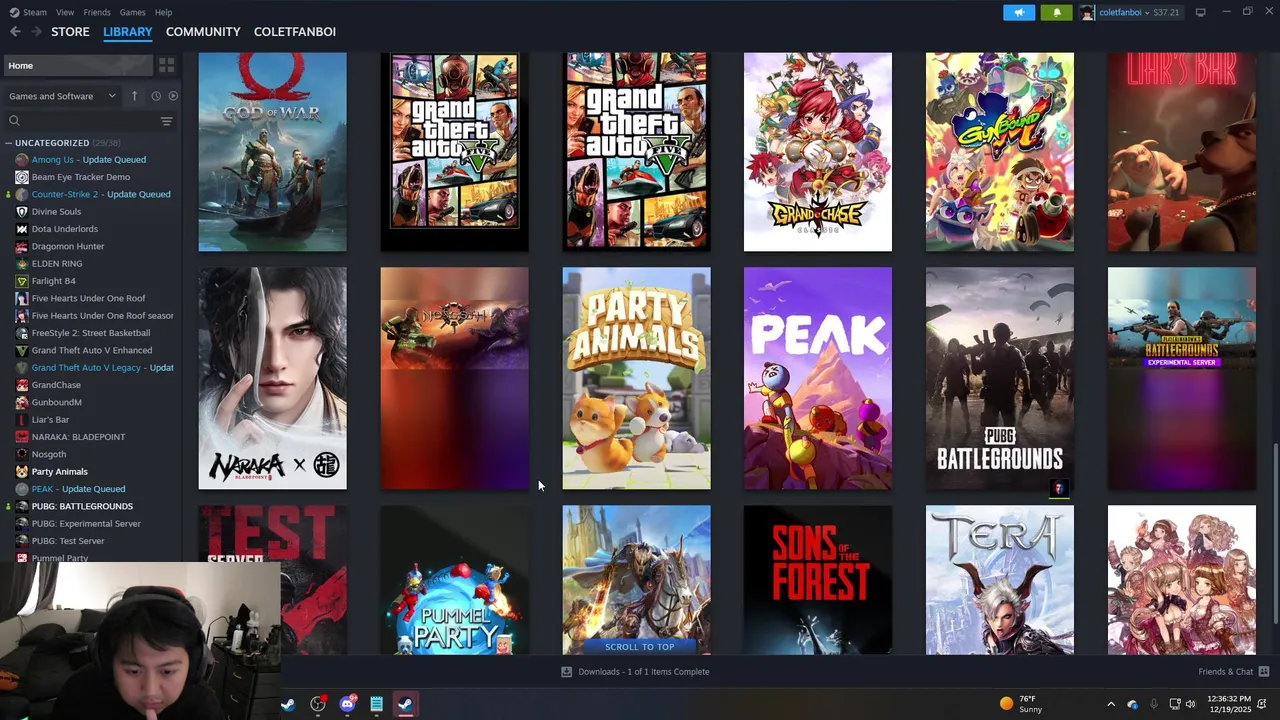Open the View menu
The height and width of the screenshot is (720, 1280).
(x=65, y=12)
